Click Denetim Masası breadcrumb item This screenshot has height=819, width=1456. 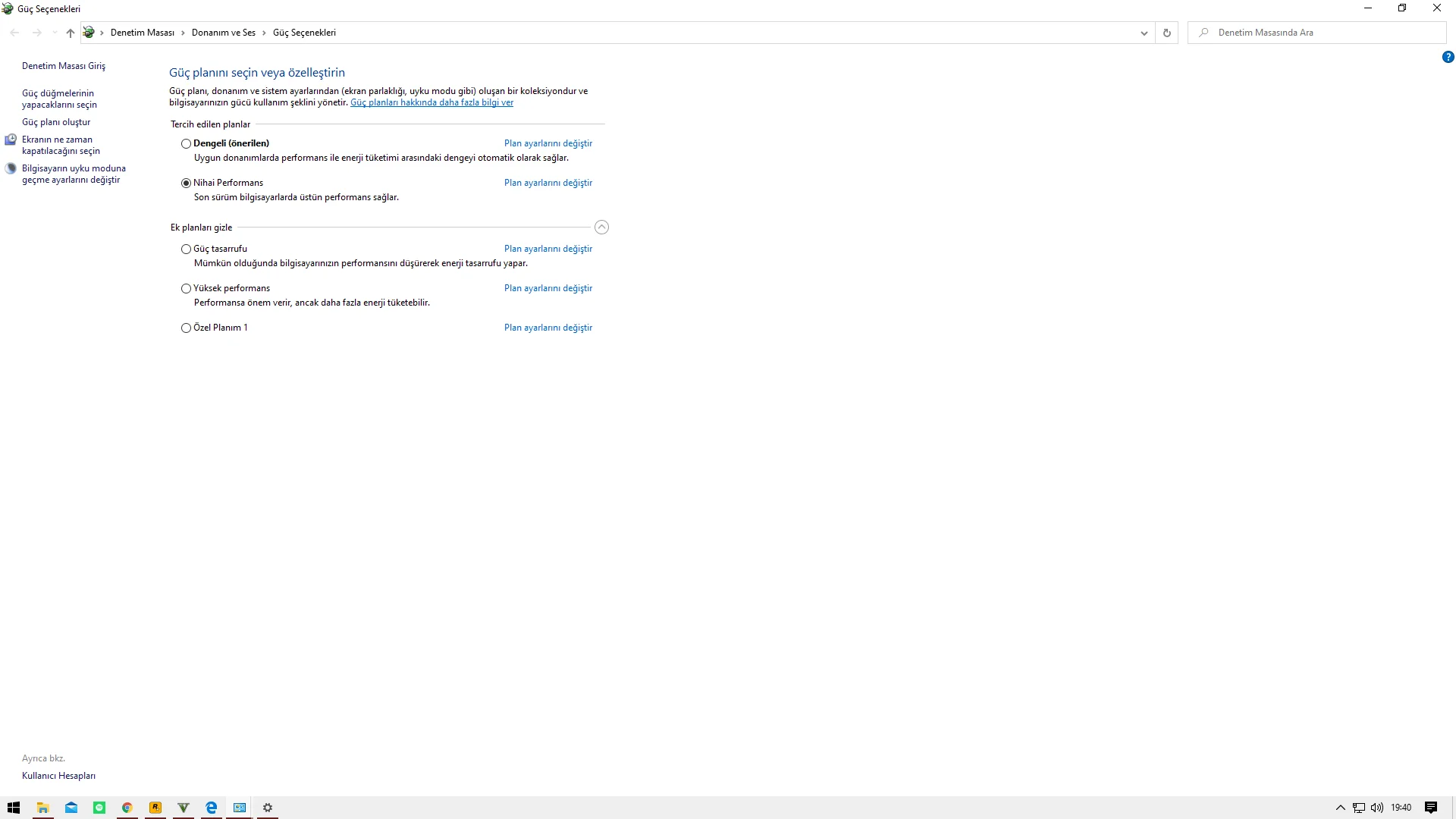click(x=142, y=33)
